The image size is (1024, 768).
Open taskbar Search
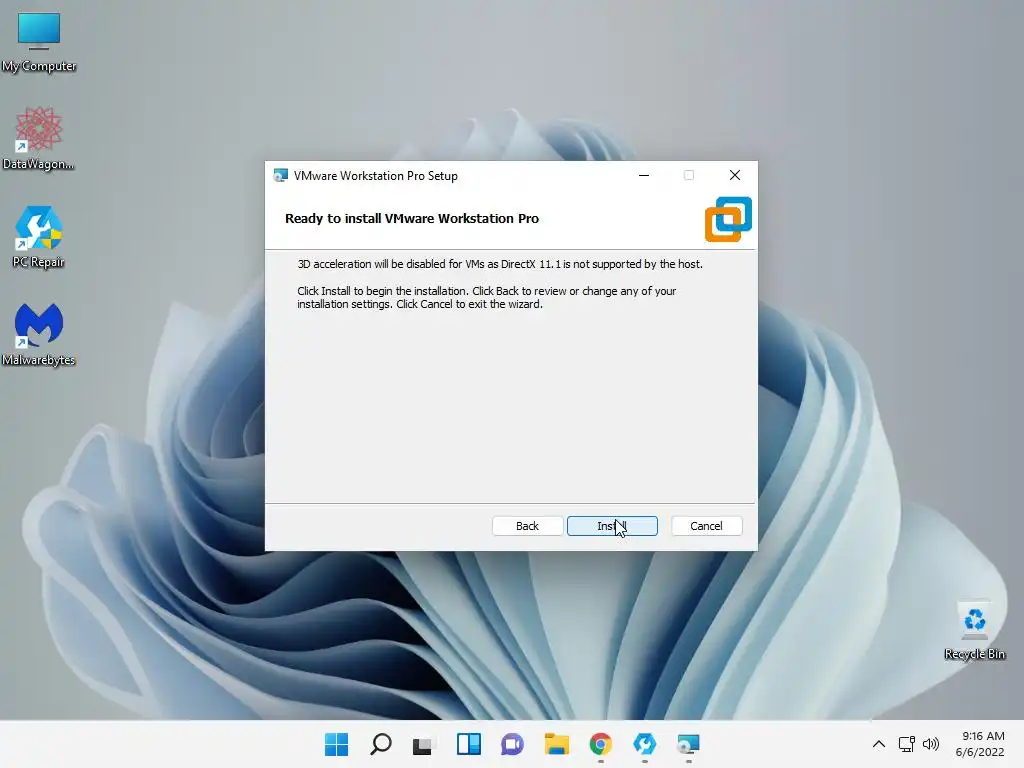381,744
